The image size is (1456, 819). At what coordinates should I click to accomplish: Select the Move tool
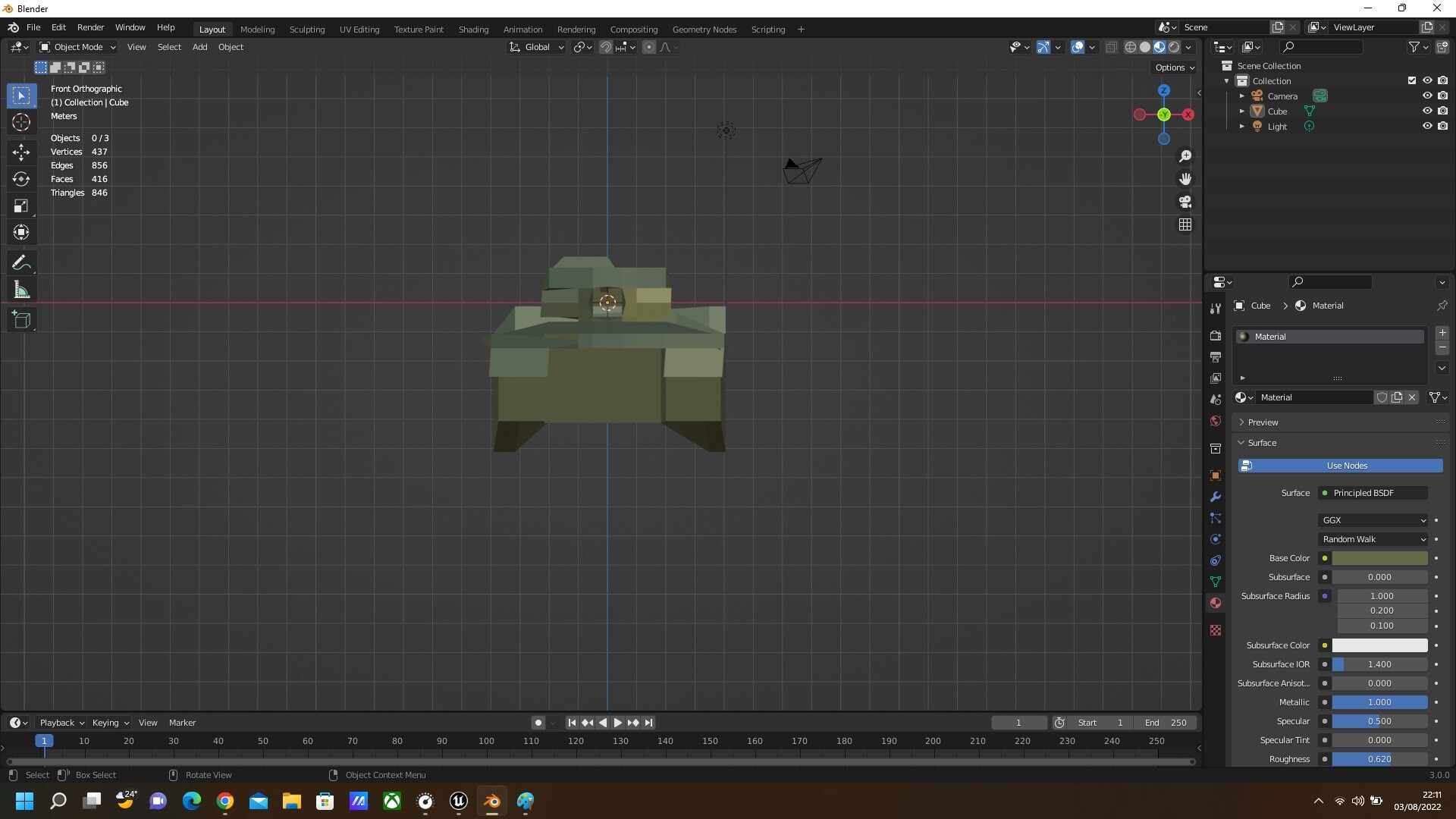click(21, 152)
